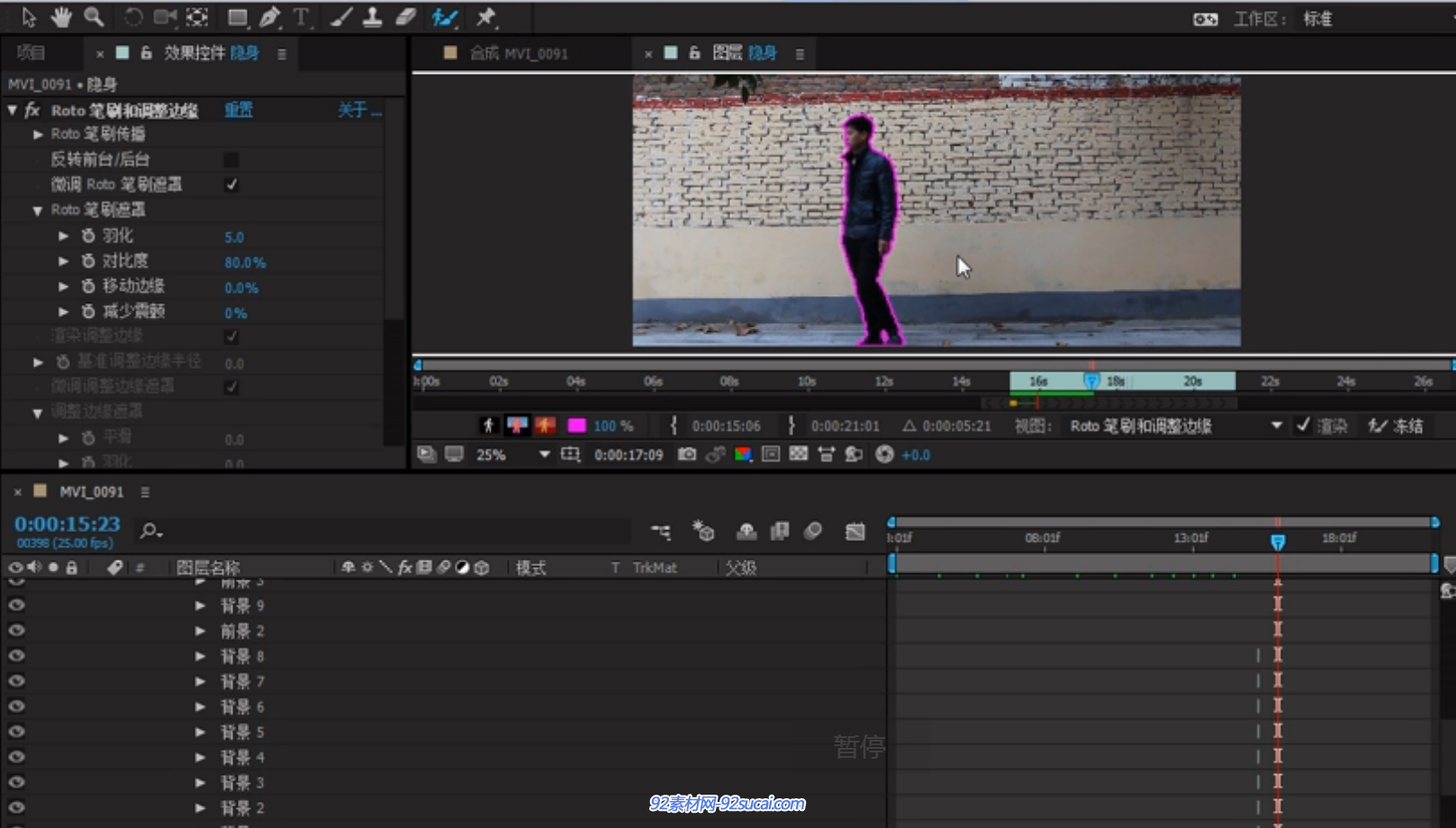
Task: Toggle the transparency grid icon in viewer
Action: click(x=799, y=454)
